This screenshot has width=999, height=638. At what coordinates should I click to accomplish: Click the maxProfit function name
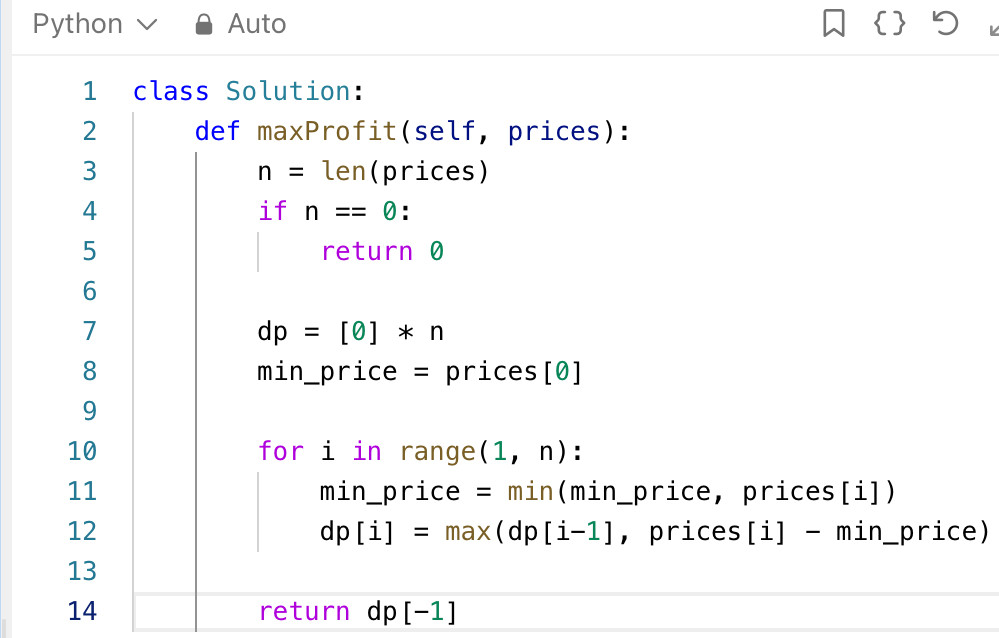coord(326,131)
